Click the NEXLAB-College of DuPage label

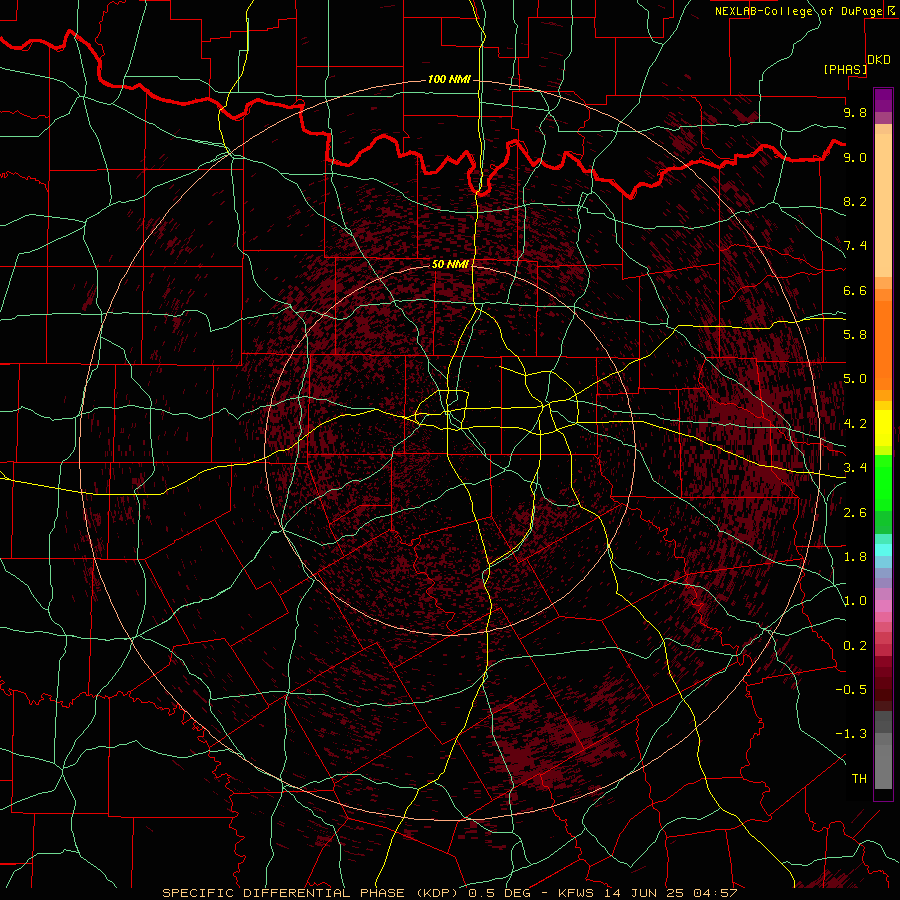[798, 11]
